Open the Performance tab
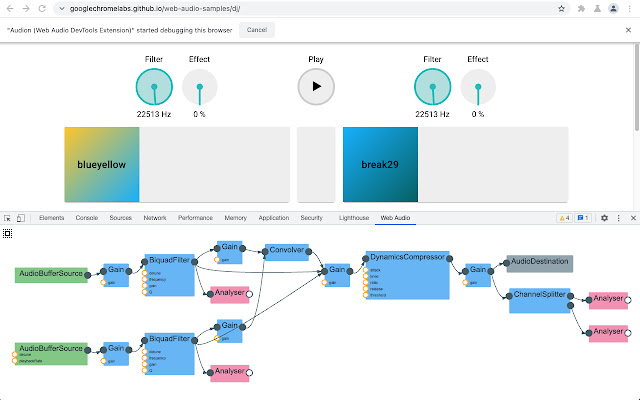Image resolution: width=640 pixels, height=400 pixels. (195, 218)
